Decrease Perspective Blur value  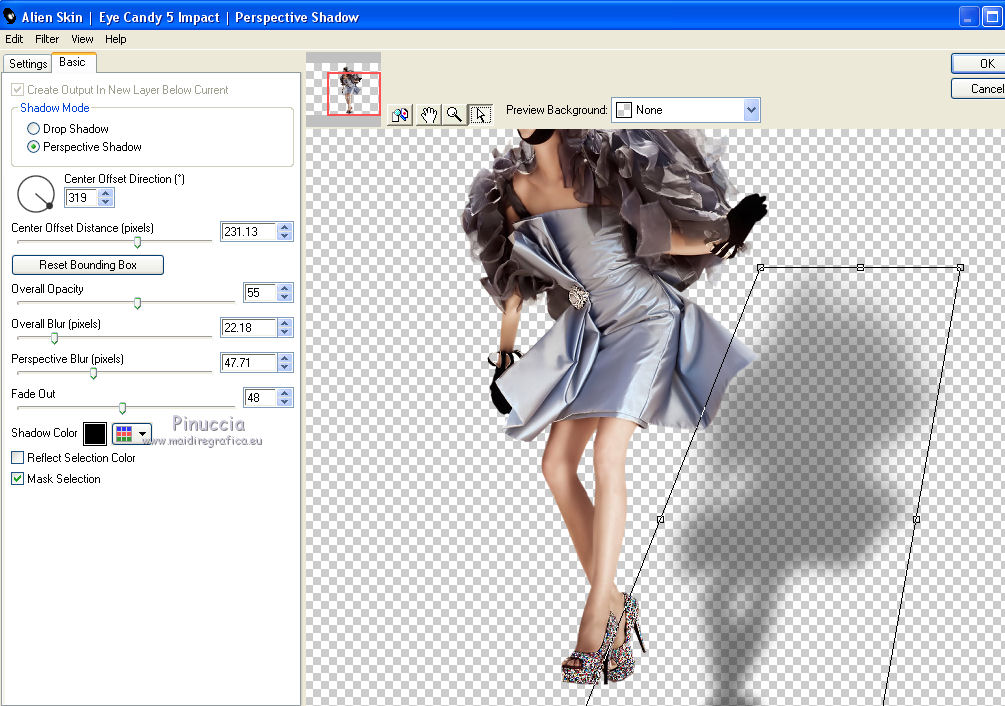click(x=285, y=366)
